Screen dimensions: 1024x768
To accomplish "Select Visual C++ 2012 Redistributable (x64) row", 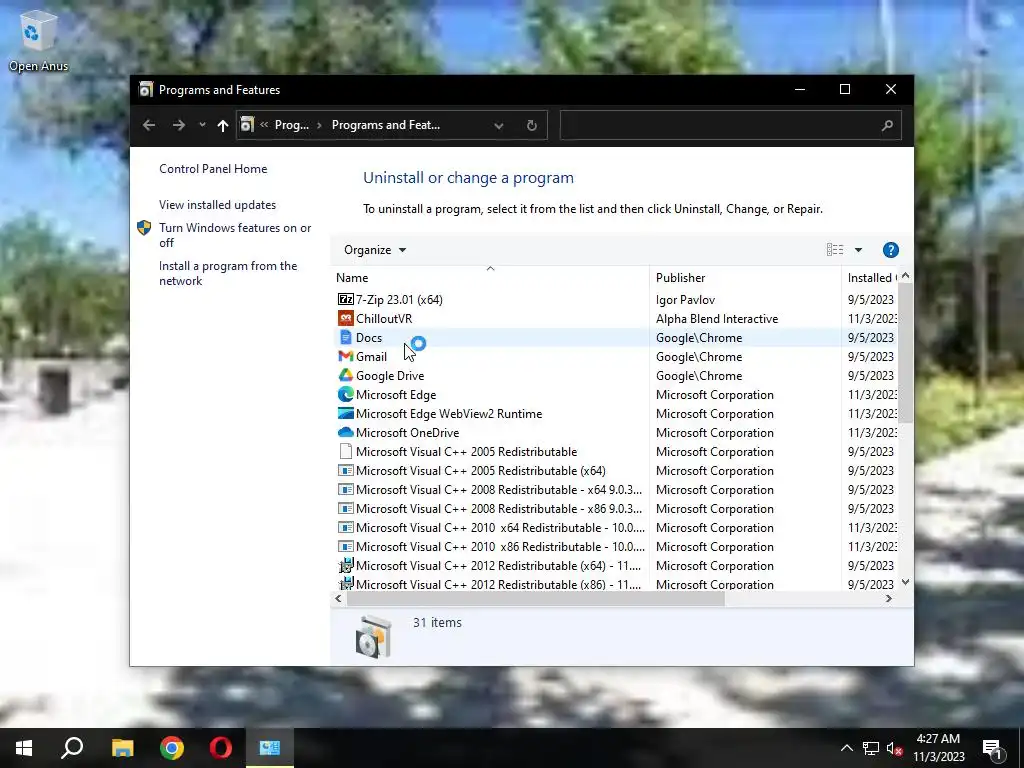I will tap(616, 565).
